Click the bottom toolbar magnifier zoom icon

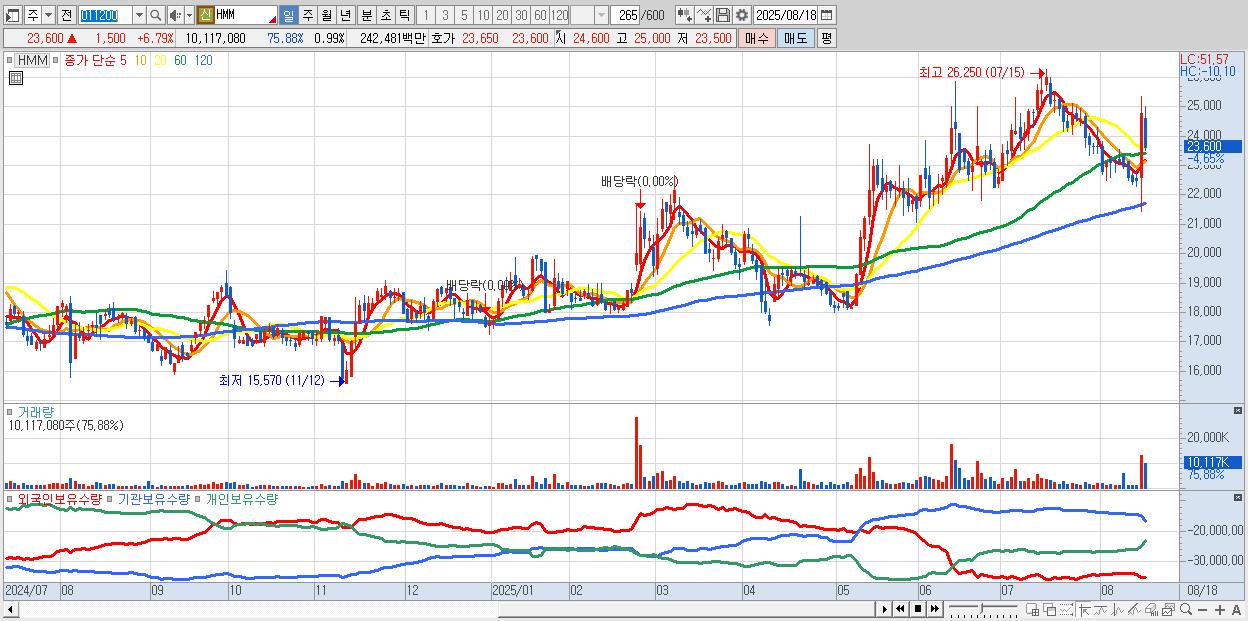1186,609
